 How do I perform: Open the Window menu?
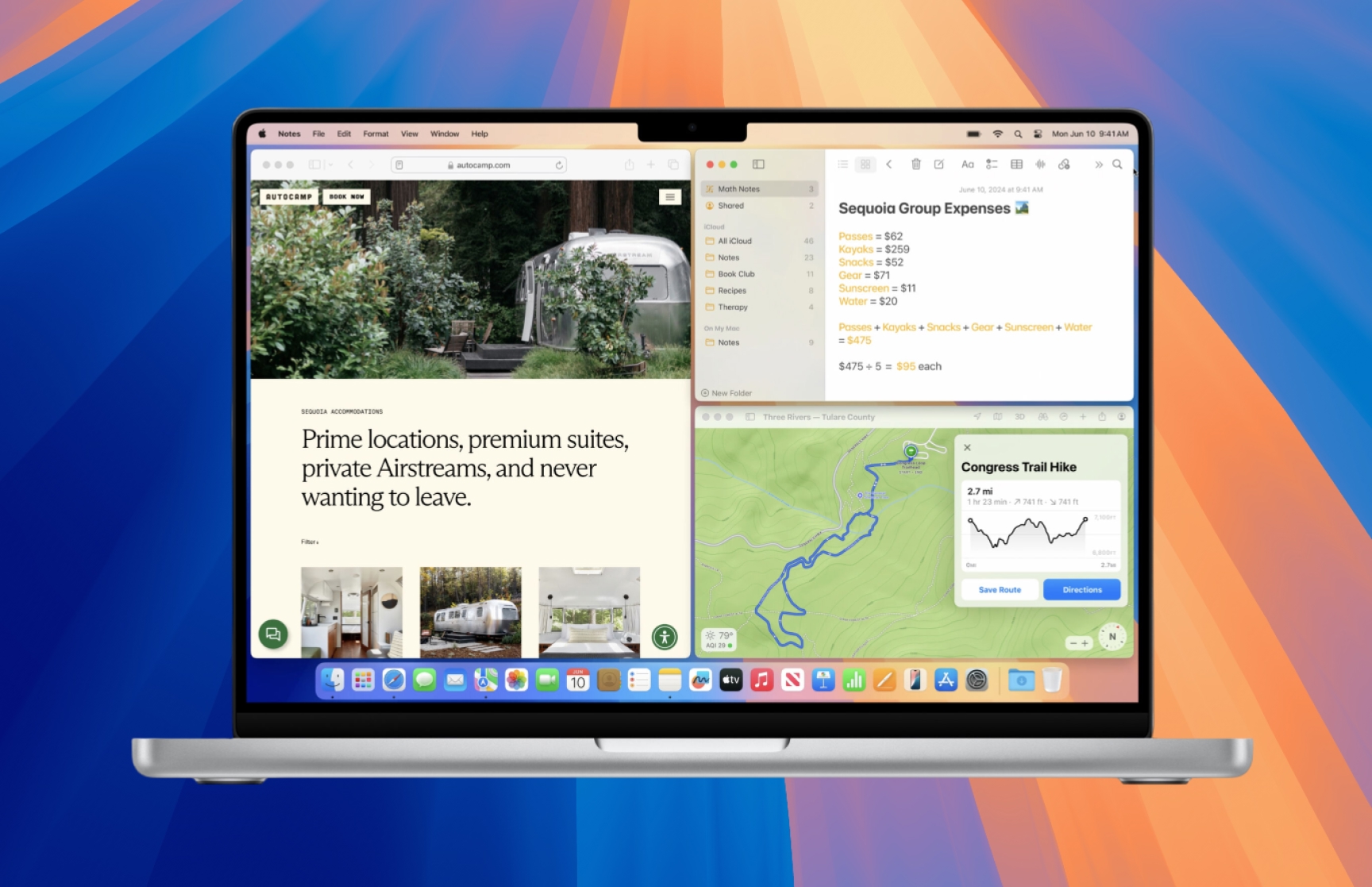coord(445,133)
